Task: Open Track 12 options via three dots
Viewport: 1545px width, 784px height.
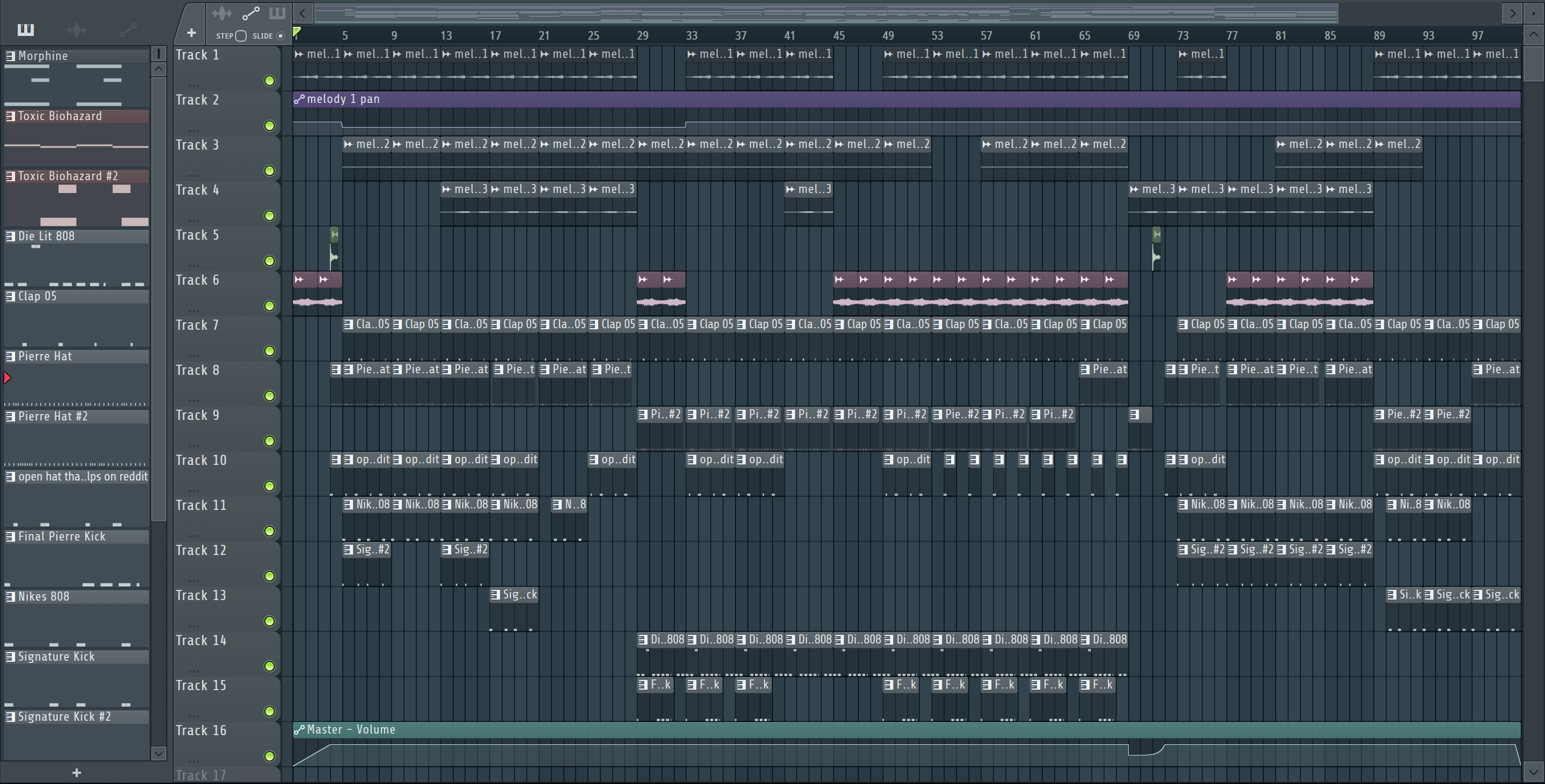Action: pyautogui.click(x=193, y=580)
